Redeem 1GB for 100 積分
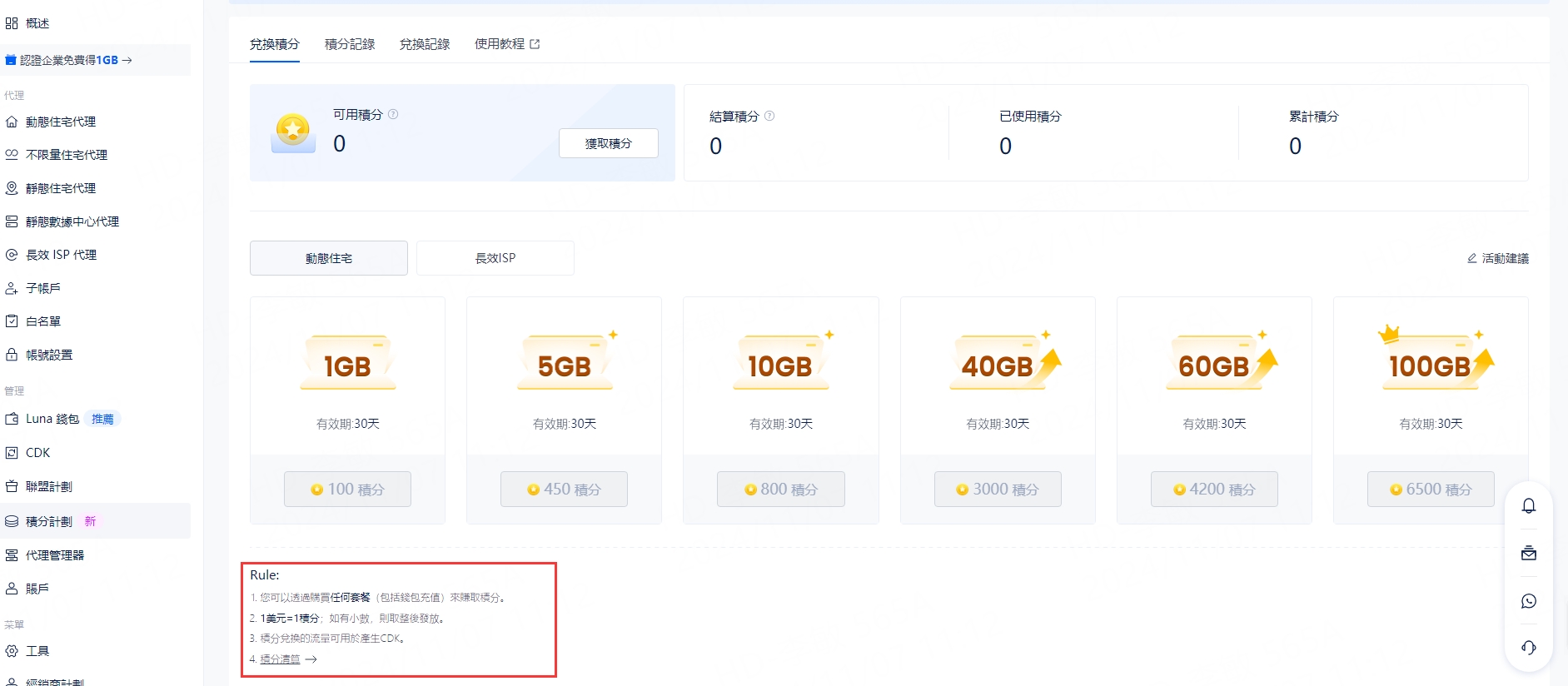 click(x=347, y=490)
